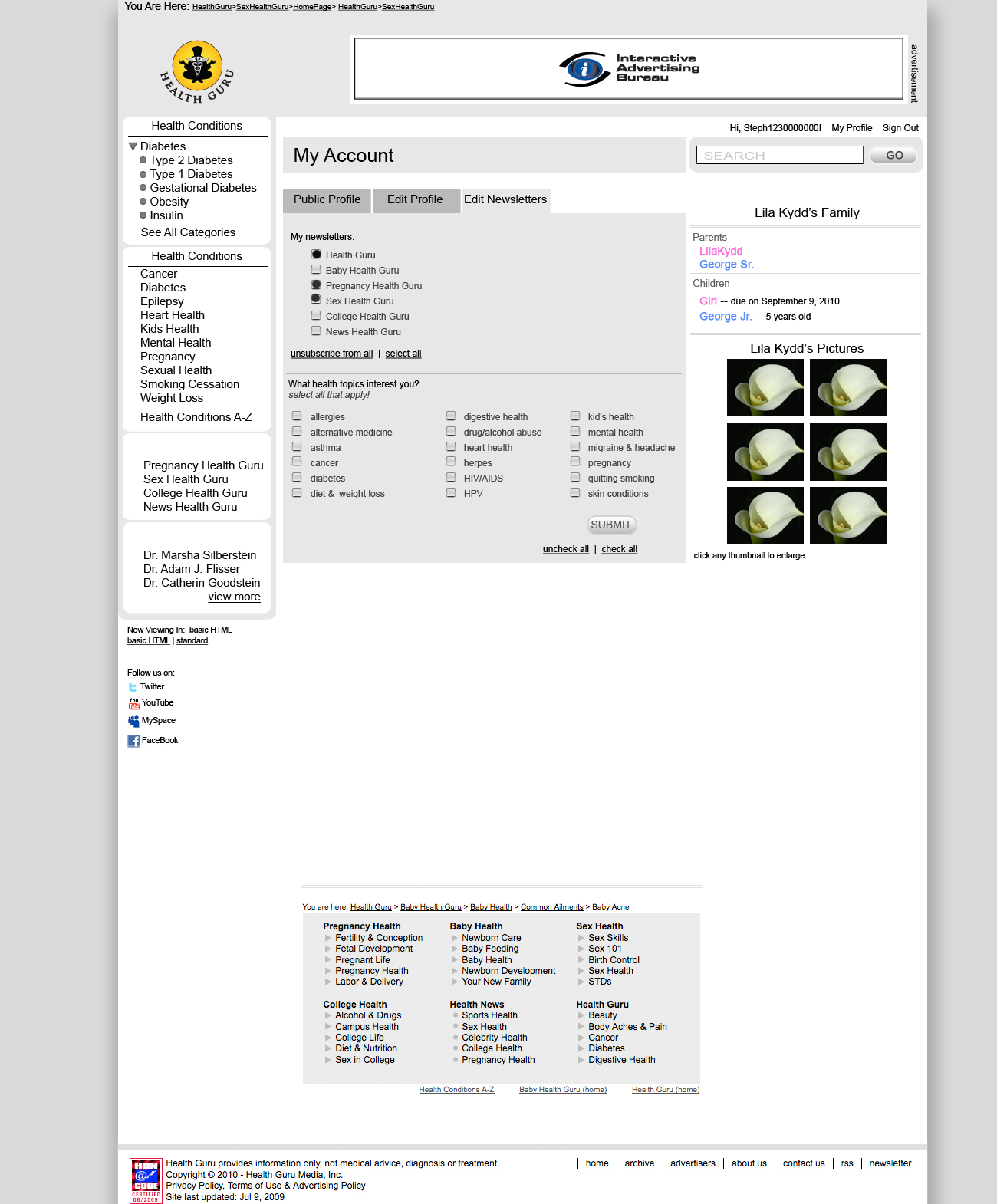Click the HON Code certification badge
997x1204 pixels.
146,1180
